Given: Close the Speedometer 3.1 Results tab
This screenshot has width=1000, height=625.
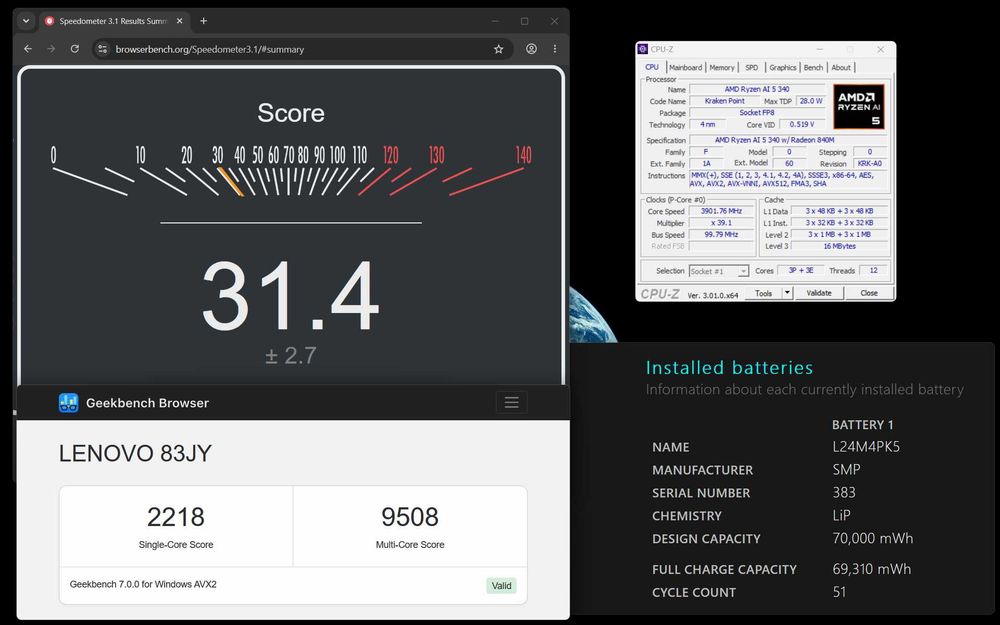Looking at the screenshot, I should [x=180, y=21].
